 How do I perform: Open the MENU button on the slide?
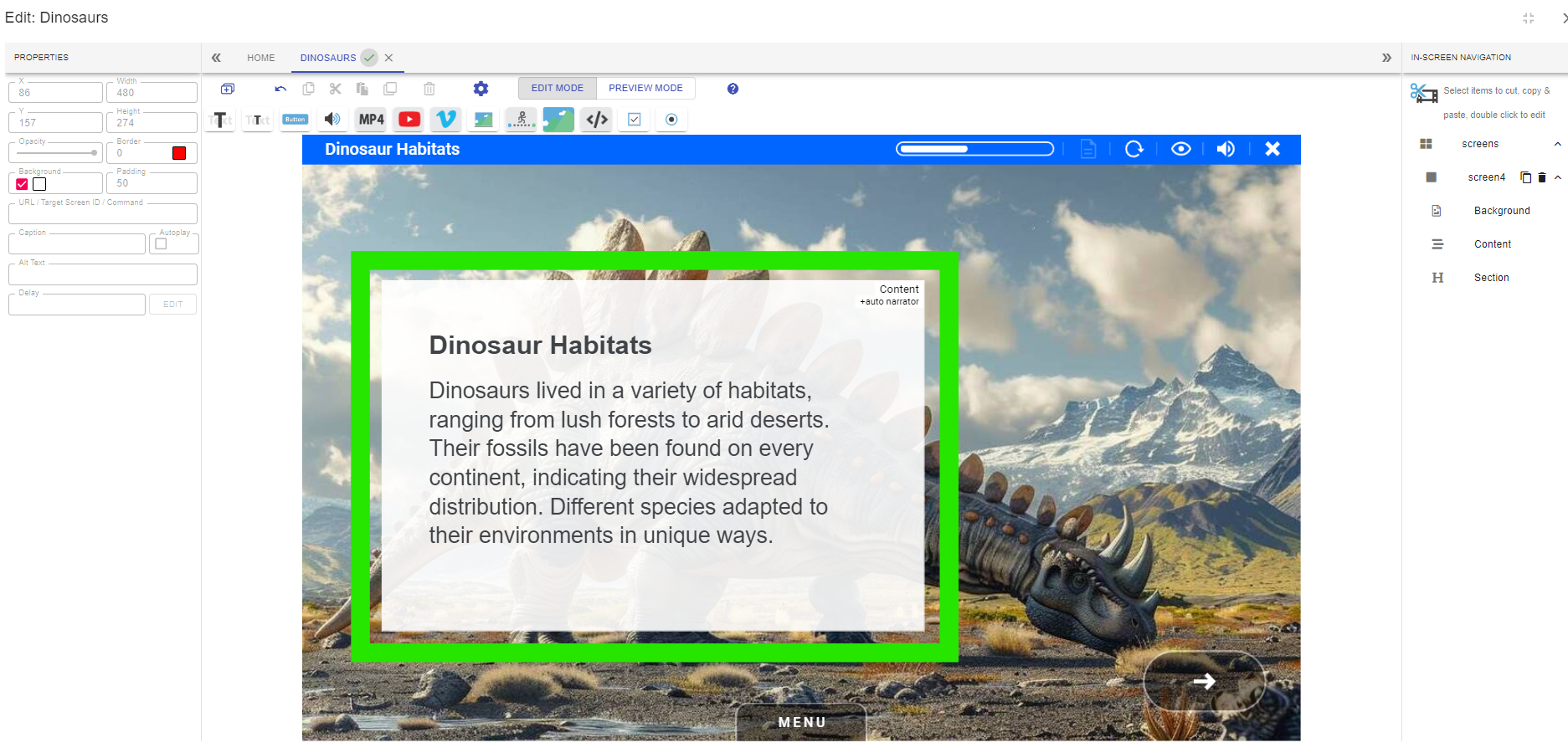click(802, 722)
